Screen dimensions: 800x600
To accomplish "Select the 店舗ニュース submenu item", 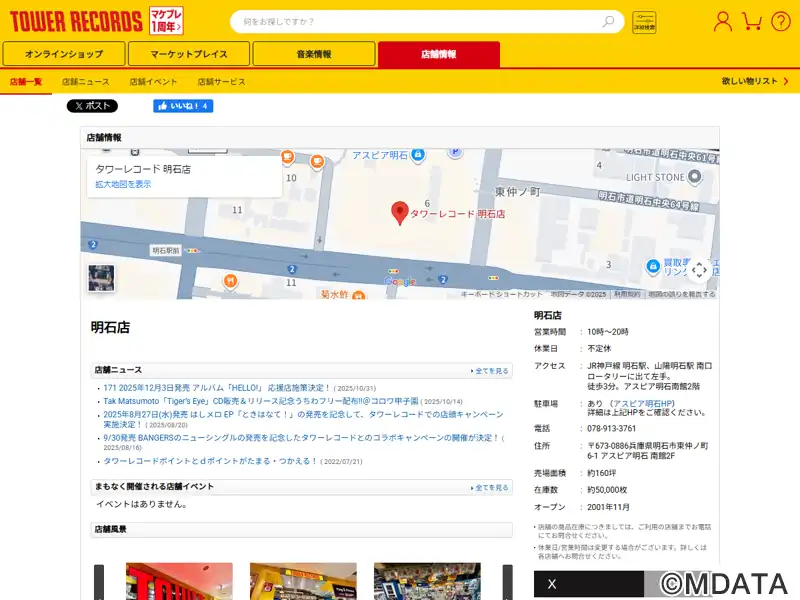I will pos(86,82).
